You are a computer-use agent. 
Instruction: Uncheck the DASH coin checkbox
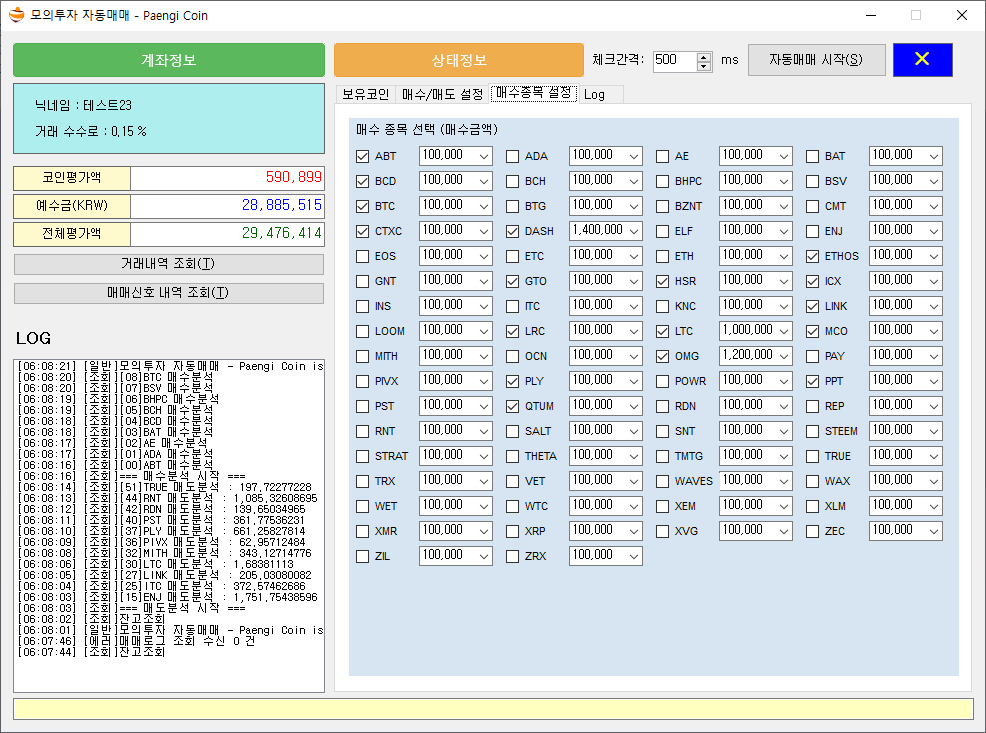(512, 231)
